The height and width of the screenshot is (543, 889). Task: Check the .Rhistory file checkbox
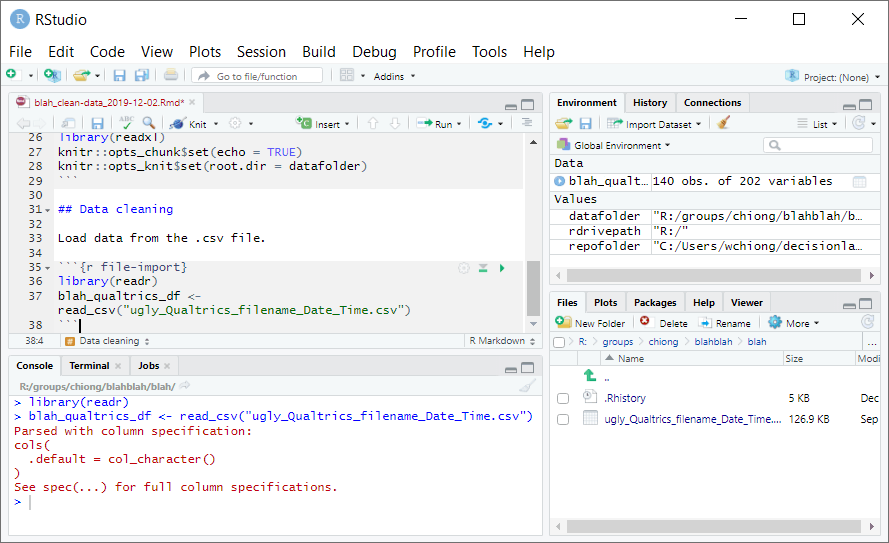pos(563,398)
